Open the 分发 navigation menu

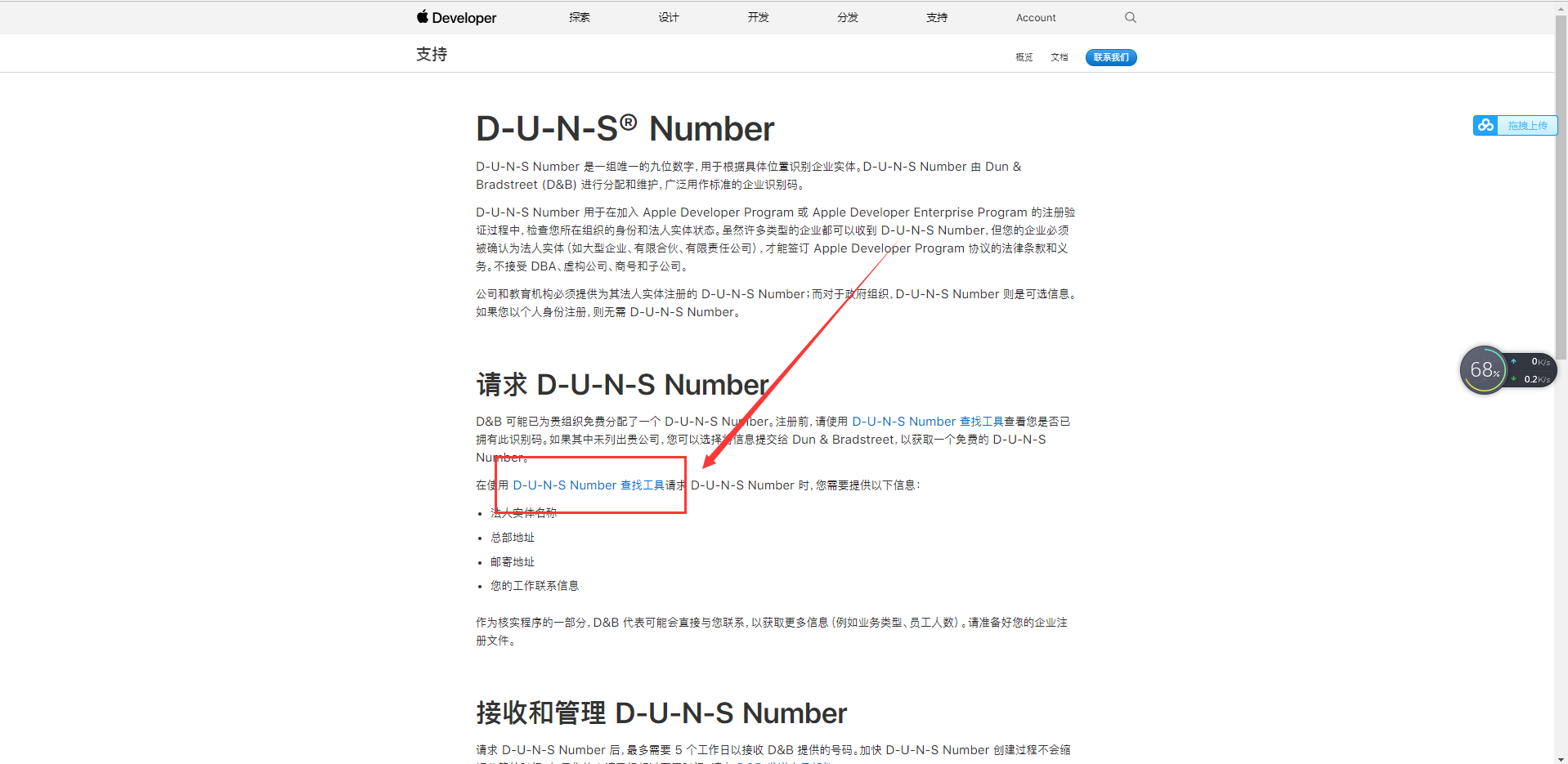coord(848,17)
